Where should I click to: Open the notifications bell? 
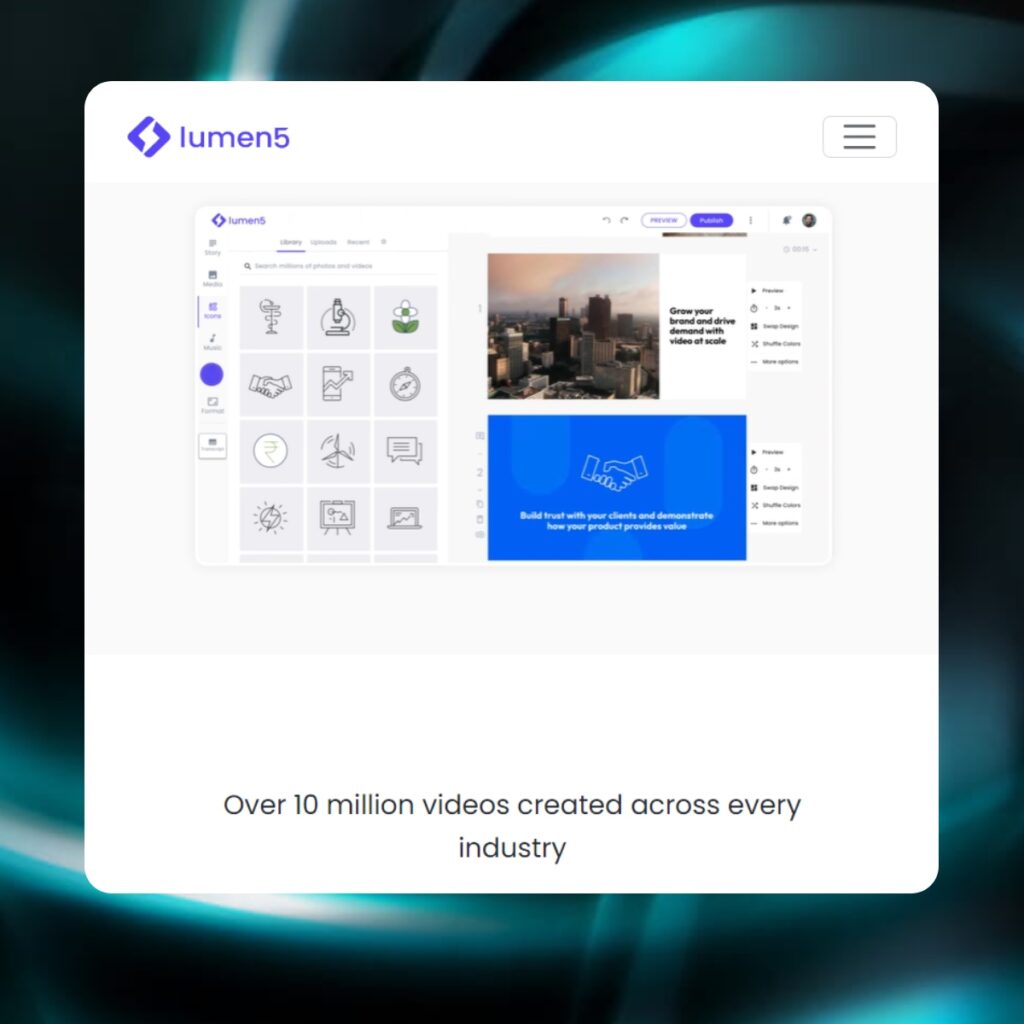tap(787, 220)
